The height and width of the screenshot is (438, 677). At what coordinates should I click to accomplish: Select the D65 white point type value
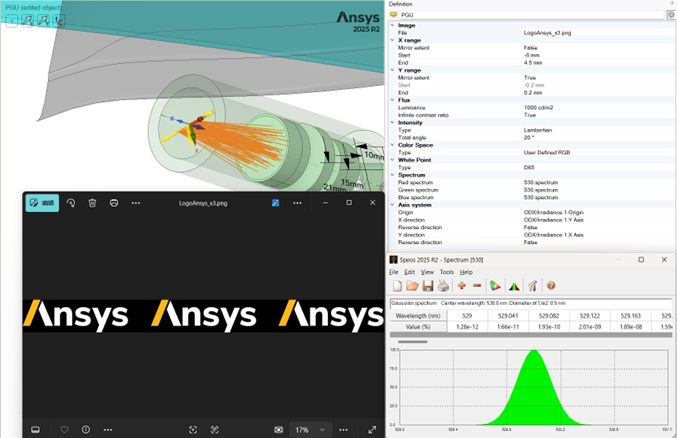[x=529, y=168]
